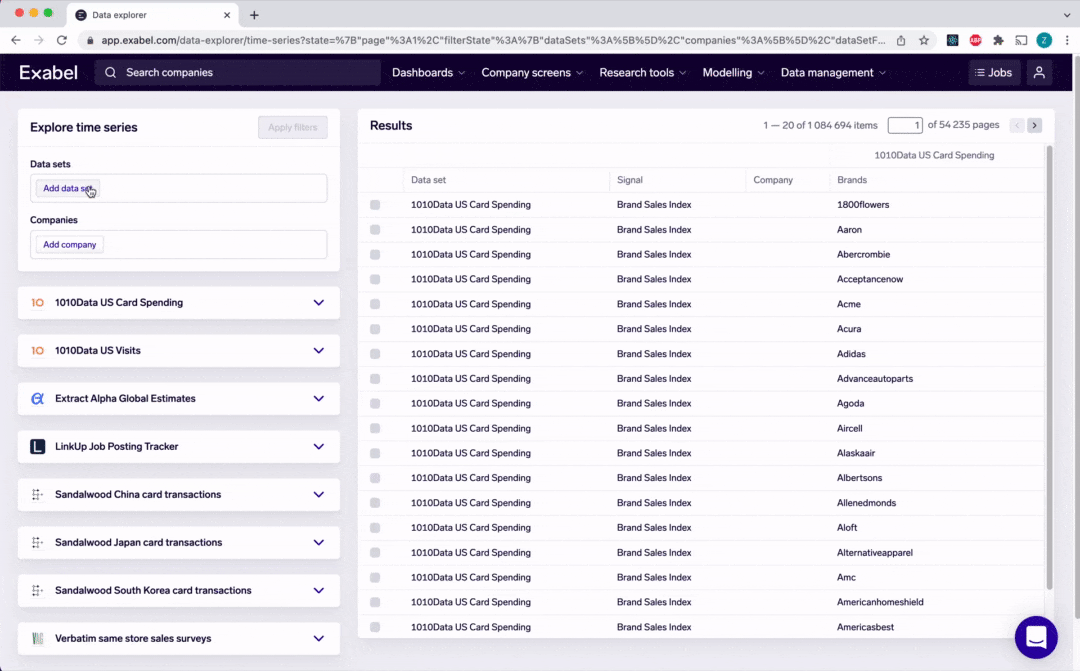Expand LinkUp Job Posting Tracker chevron

(319, 446)
